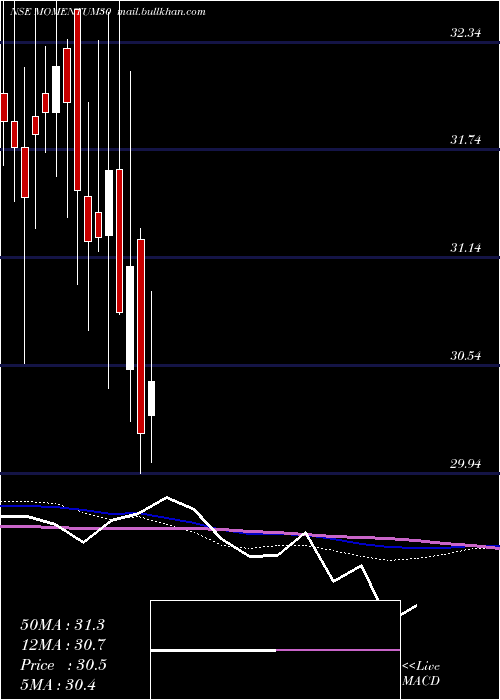Click the NSE MOMENTUM30 chart title
This screenshot has width=500, height=700.
click(x=61, y=12)
